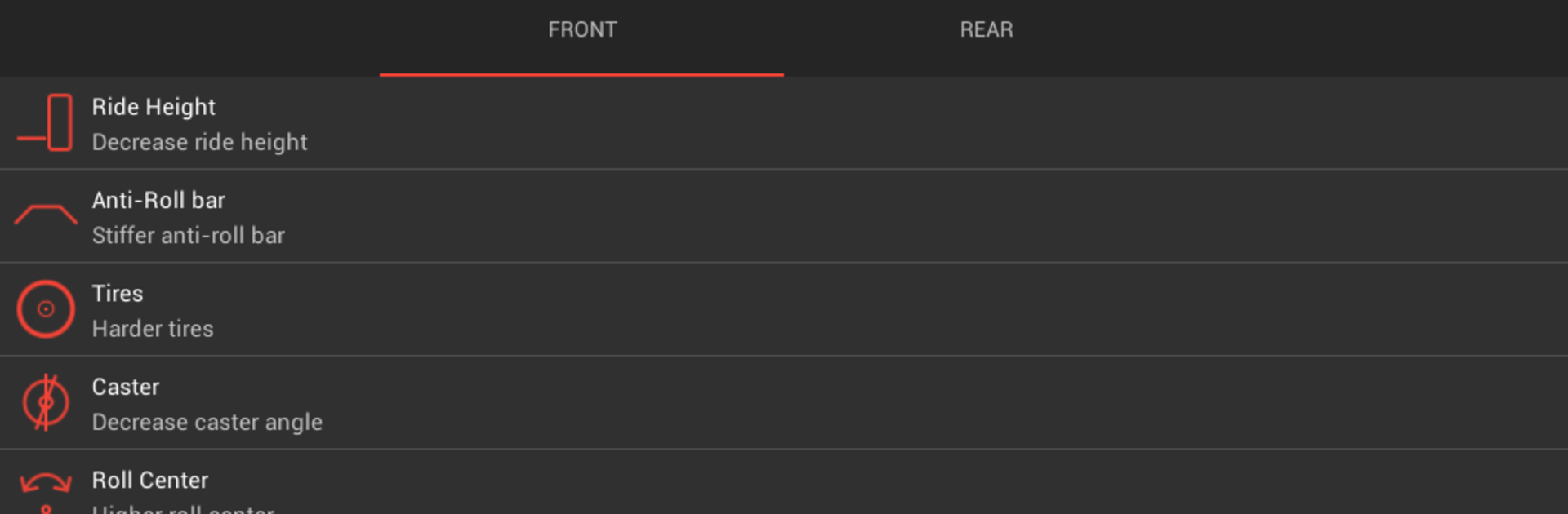
Task: Click the Caster angle icon
Action: (x=46, y=402)
